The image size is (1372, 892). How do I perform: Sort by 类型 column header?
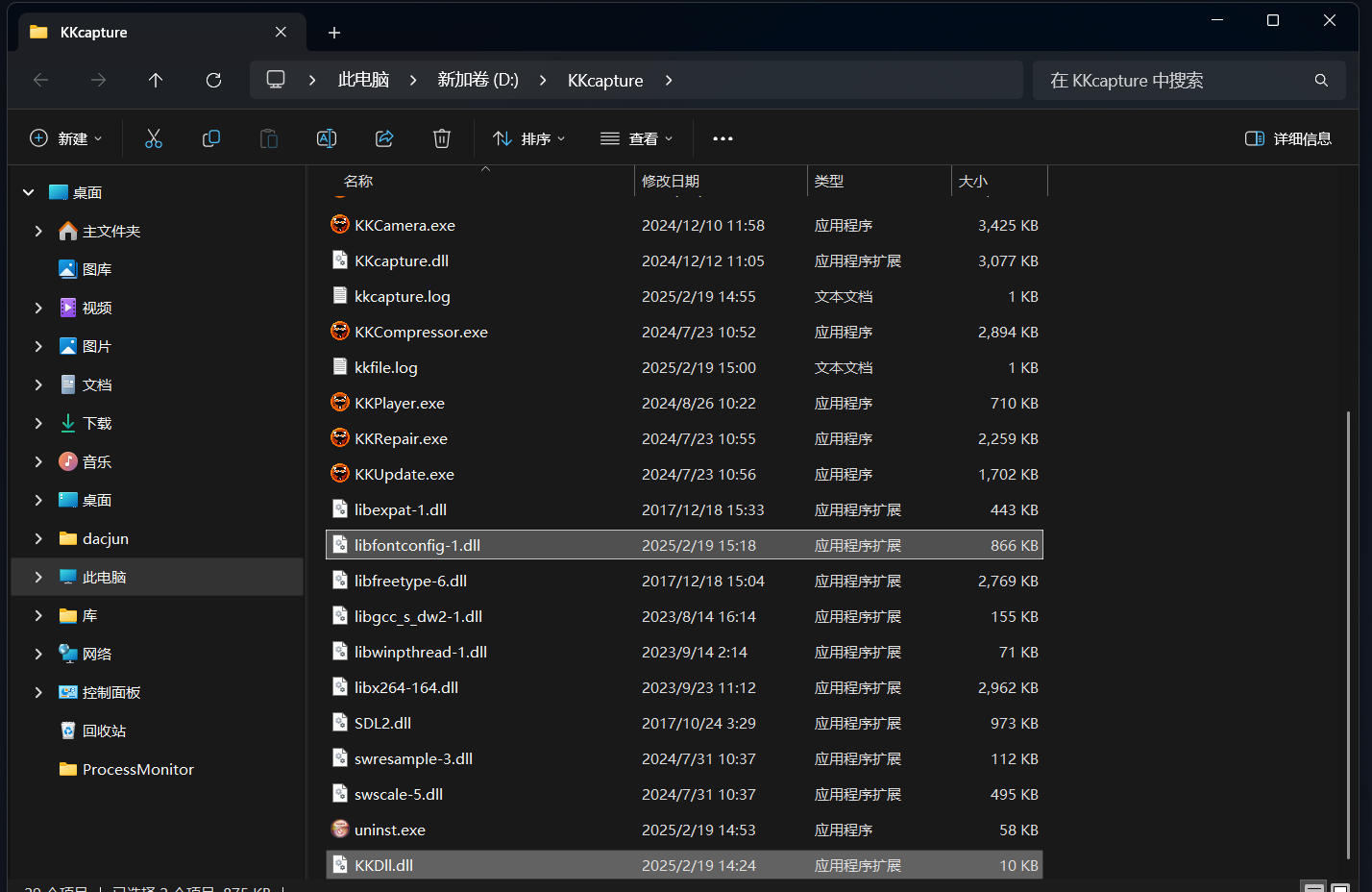tap(879, 181)
